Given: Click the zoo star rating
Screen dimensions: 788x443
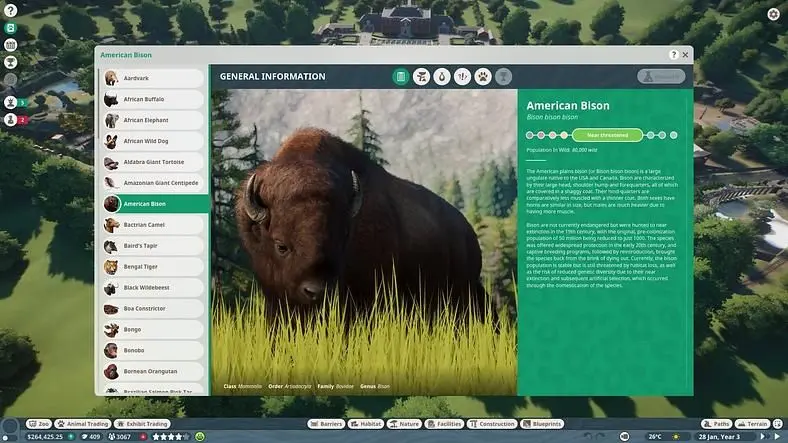Looking at the screenshot, I should pyautogui.click(x=171, y=437).
